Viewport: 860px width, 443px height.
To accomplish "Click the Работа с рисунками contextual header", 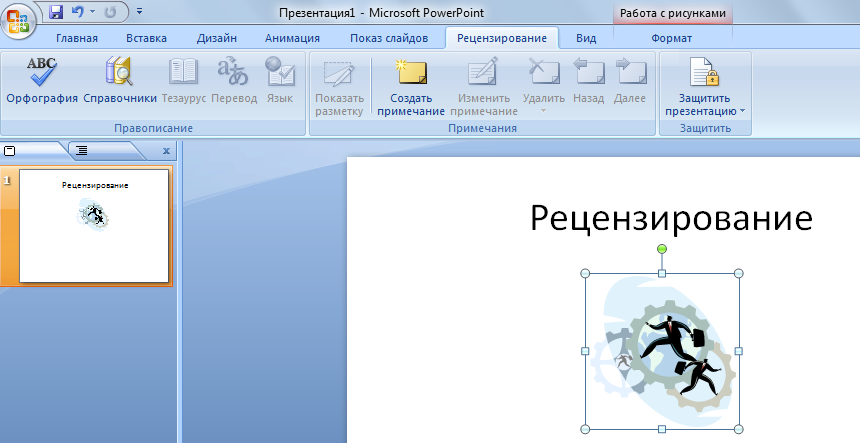I will pos(672,13).
